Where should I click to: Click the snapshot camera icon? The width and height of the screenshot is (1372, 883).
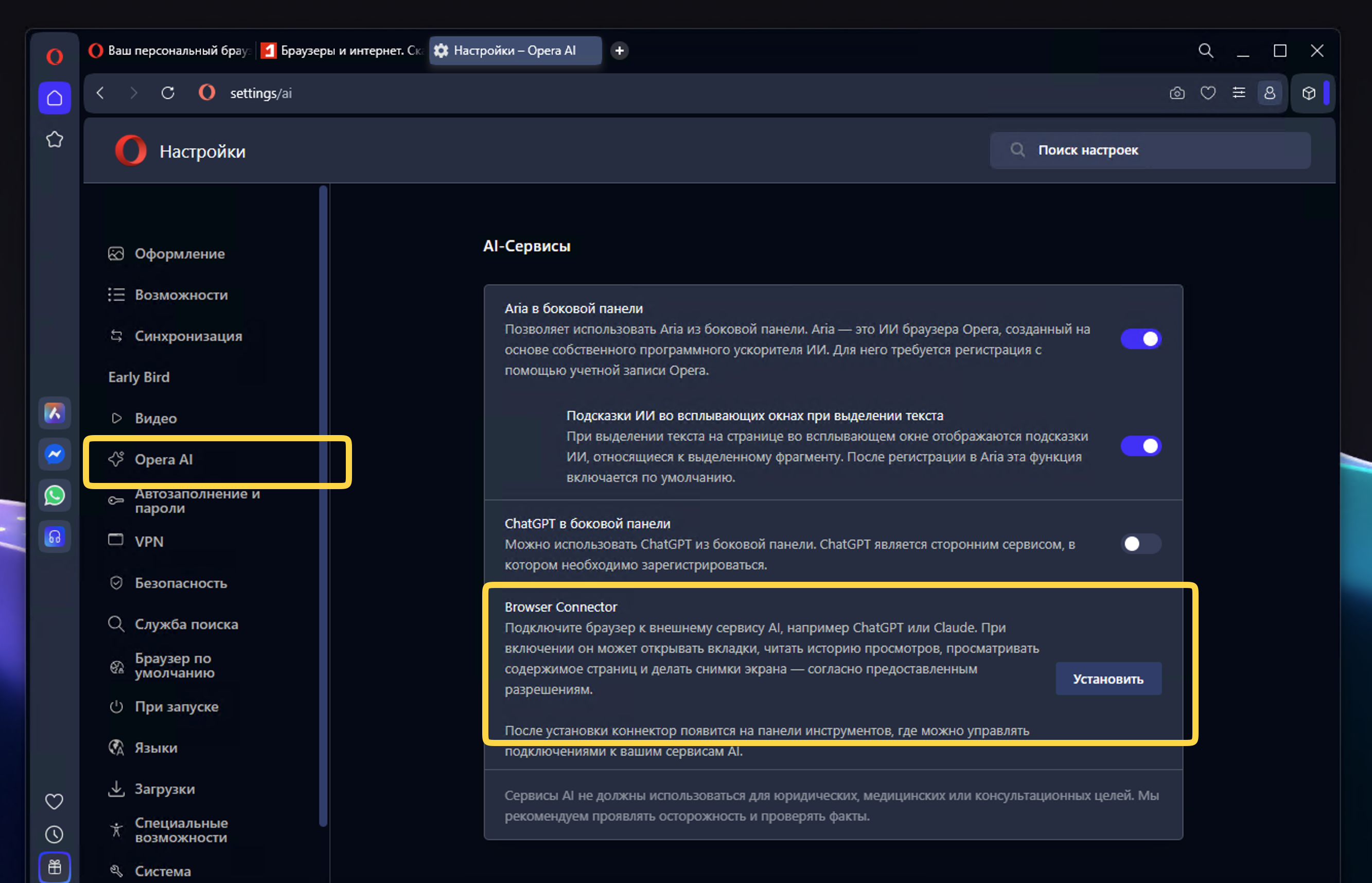click(x=1176, y=93)
